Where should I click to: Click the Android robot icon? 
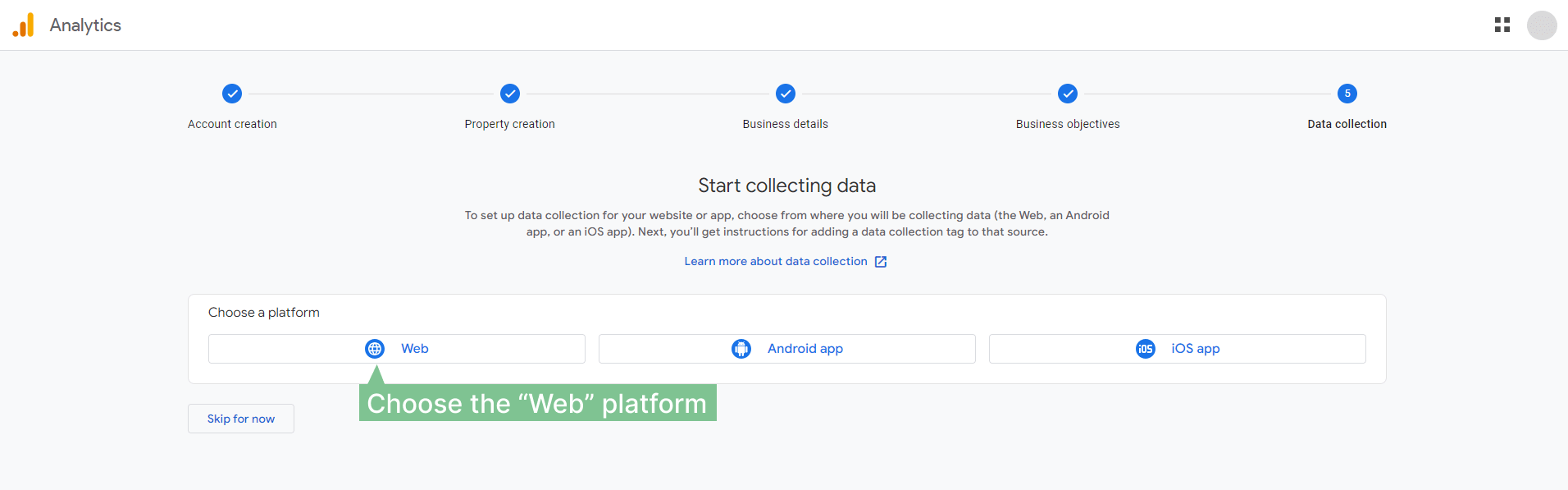[x=741, y=349]
